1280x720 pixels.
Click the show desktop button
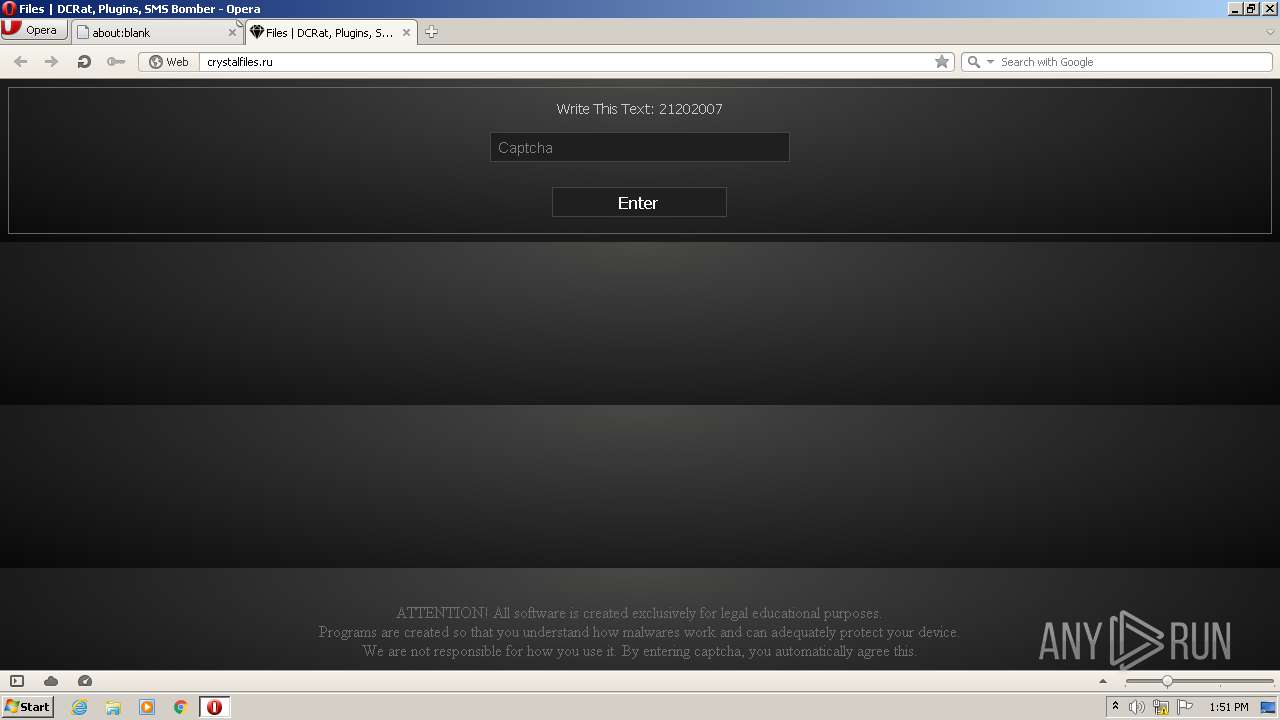pyautogui.click(x=1269, y=707)
